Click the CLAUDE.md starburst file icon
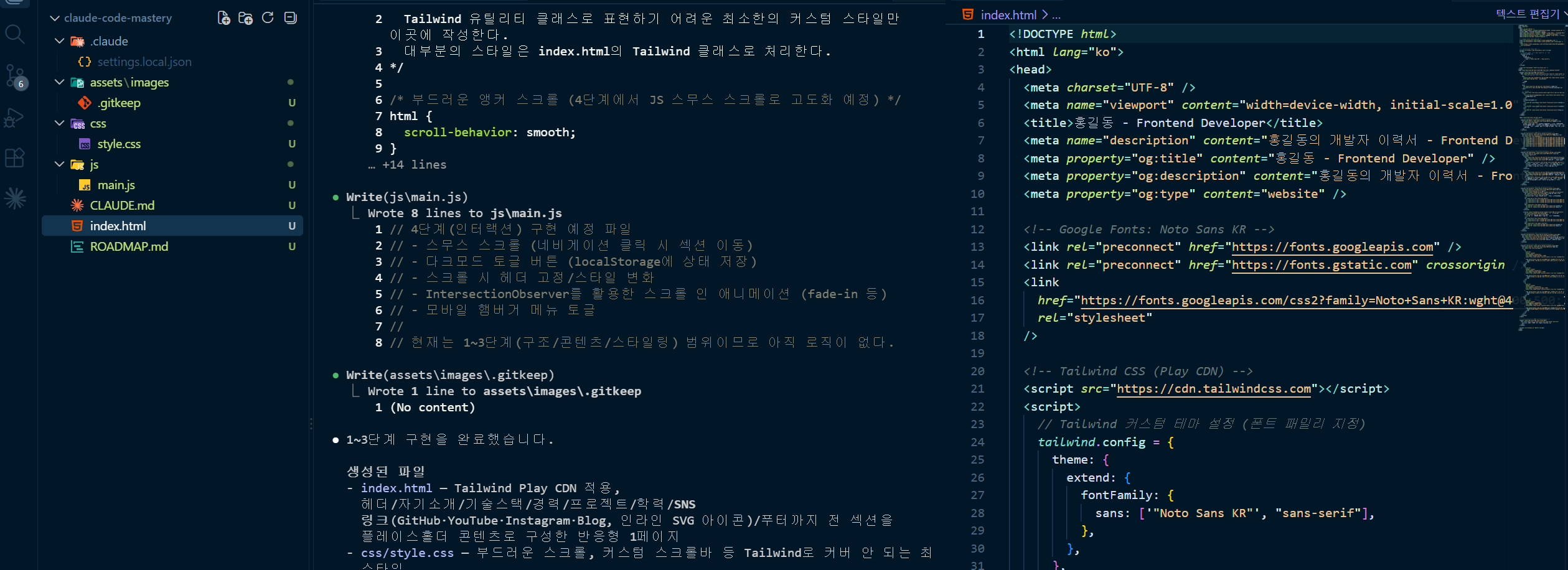The height and width of the screenshot is (570, 1568). click(x=77, y=205)
